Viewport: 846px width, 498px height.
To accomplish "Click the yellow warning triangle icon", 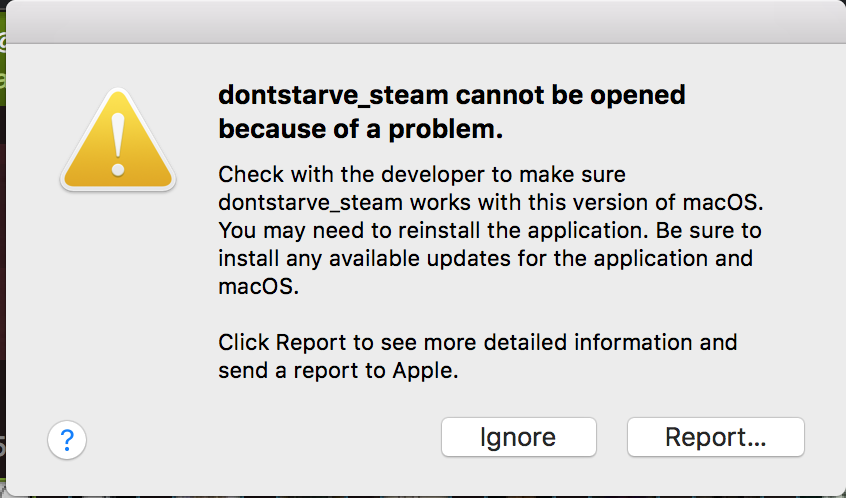I will click(x=118, y=138).
